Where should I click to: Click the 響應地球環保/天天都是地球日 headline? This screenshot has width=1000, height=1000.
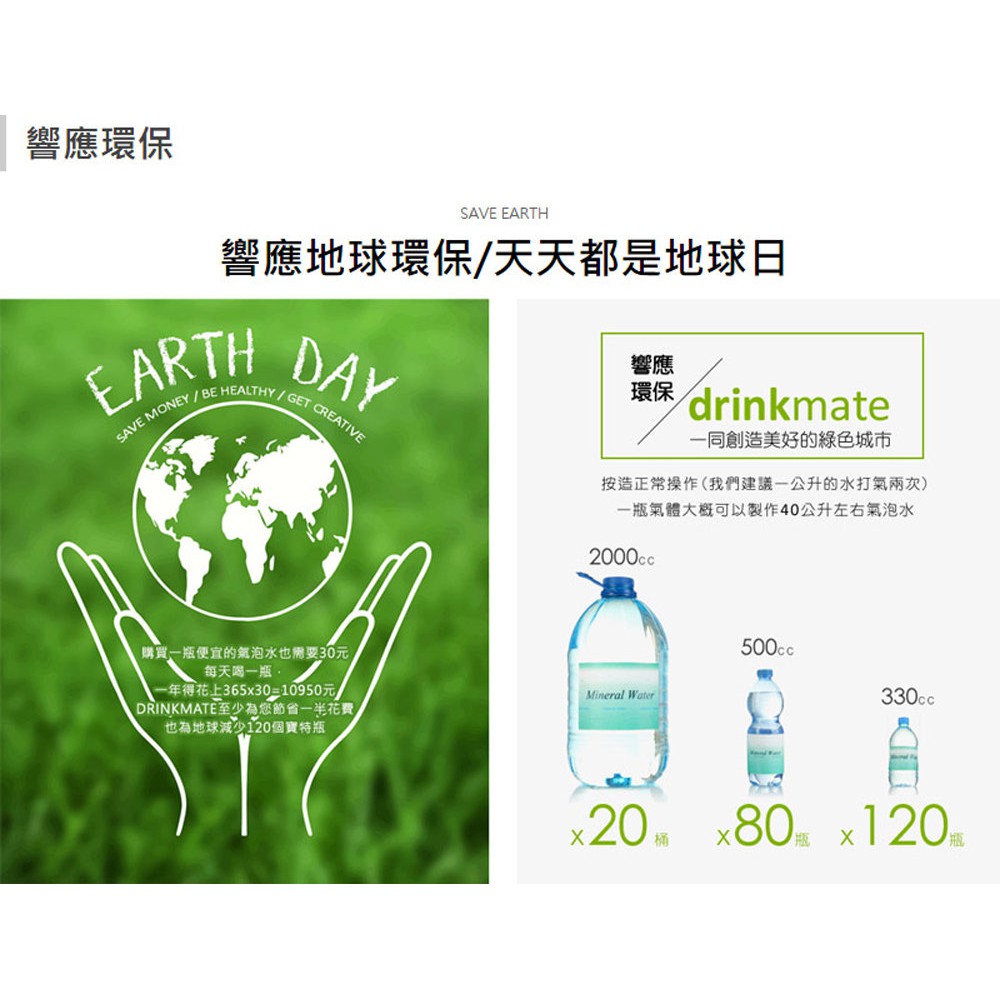tap(503, 258)
